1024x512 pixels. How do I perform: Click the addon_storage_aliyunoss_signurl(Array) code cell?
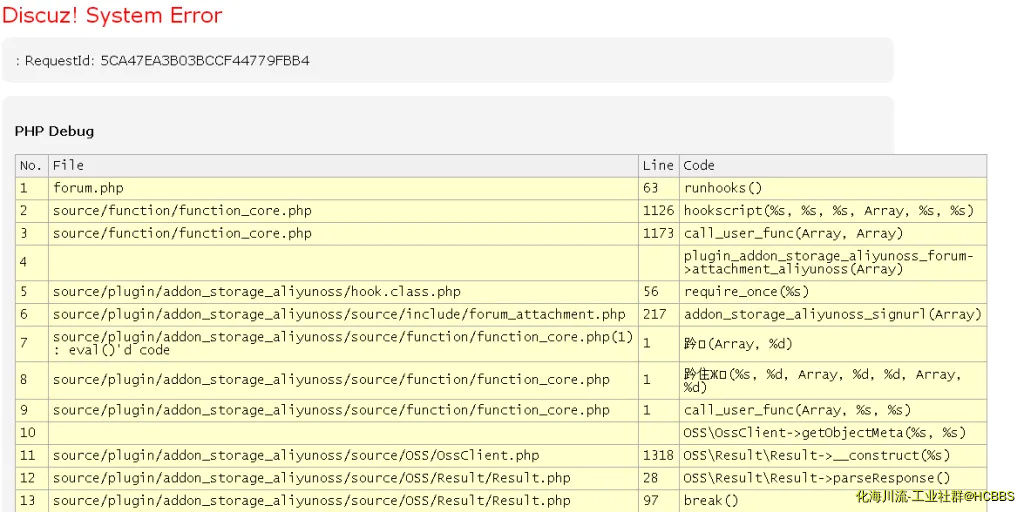click(x=832, y=315)
